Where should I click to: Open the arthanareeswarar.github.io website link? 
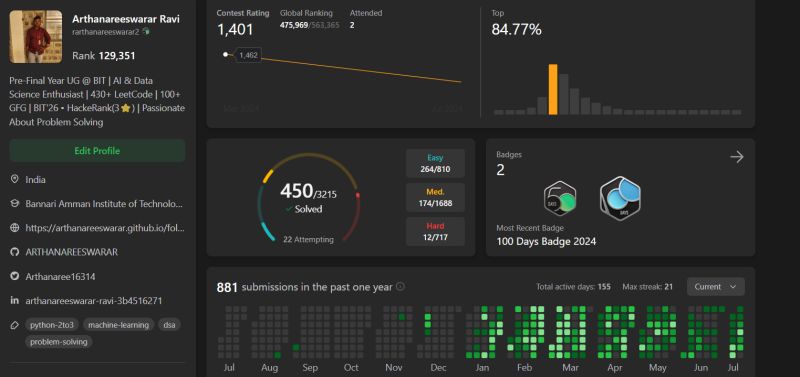tap(105, 228)
